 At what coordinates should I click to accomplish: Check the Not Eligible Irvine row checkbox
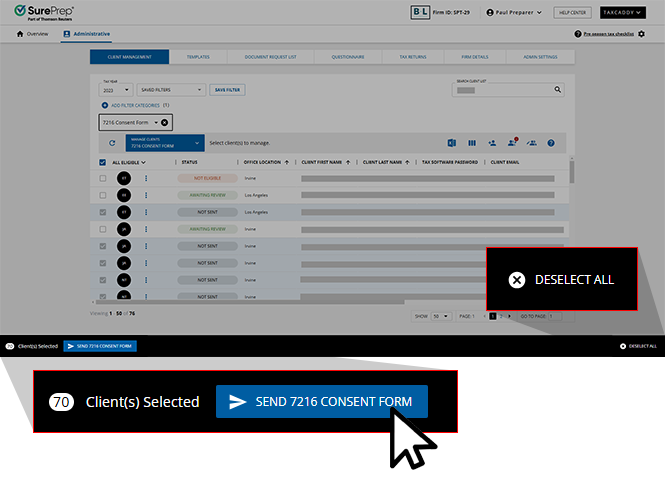[x=103, y=178]
